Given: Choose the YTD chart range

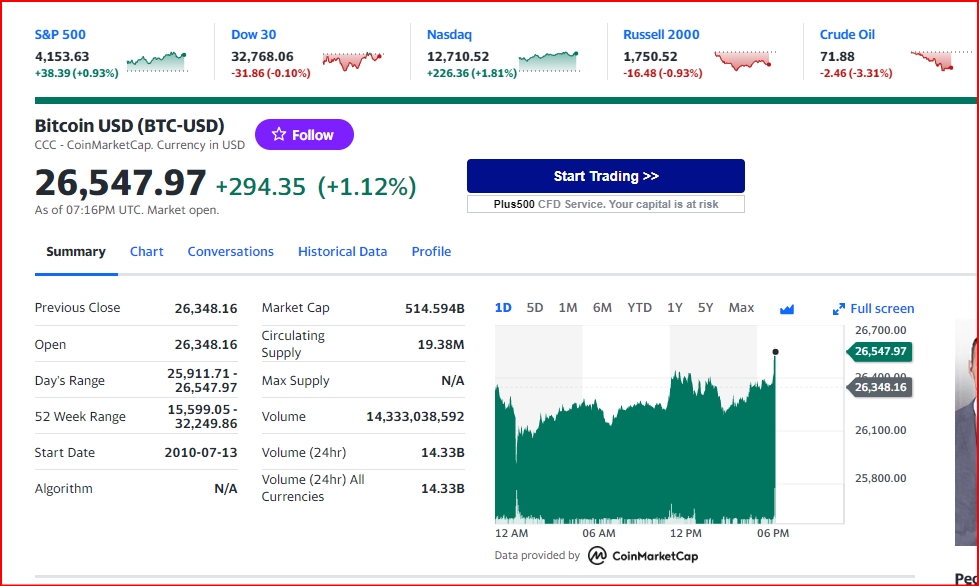Looking at the screenshot, I should click(639, 308).
